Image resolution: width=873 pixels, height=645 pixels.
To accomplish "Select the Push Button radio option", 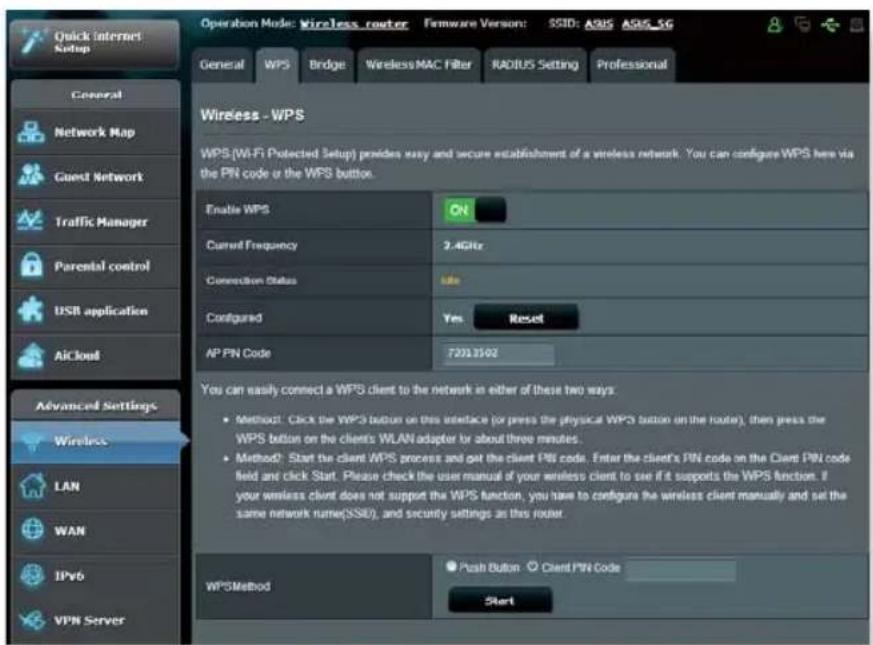I will point(452,567).
